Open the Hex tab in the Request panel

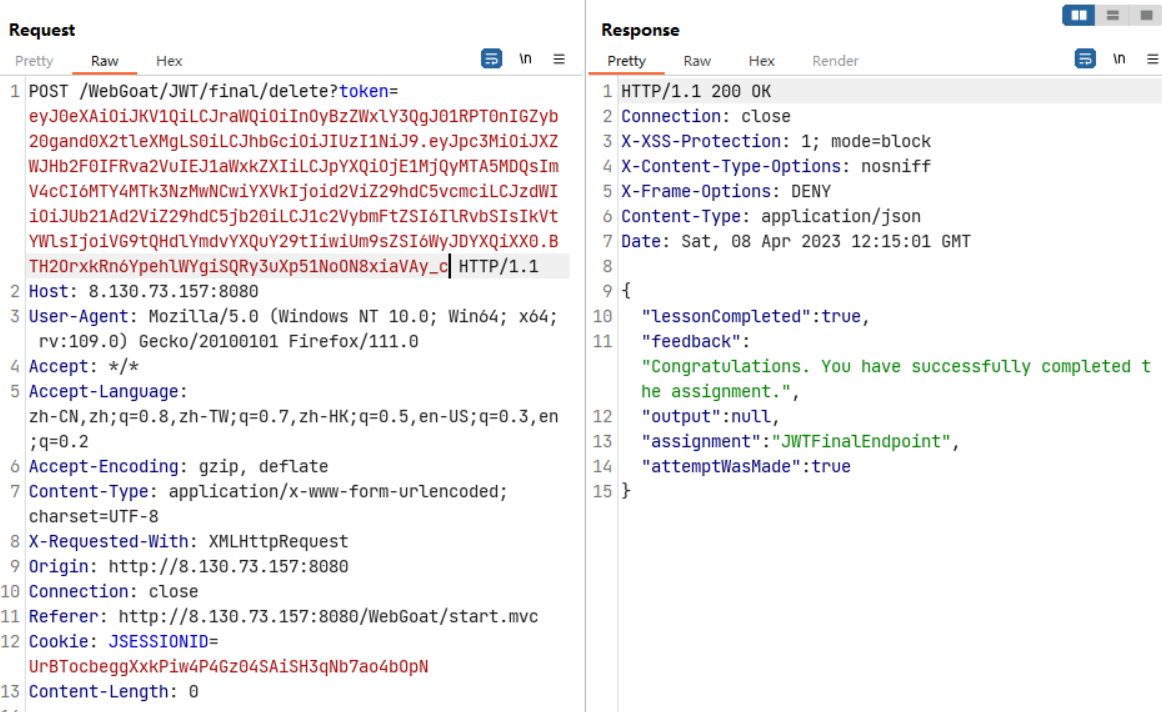169,61
